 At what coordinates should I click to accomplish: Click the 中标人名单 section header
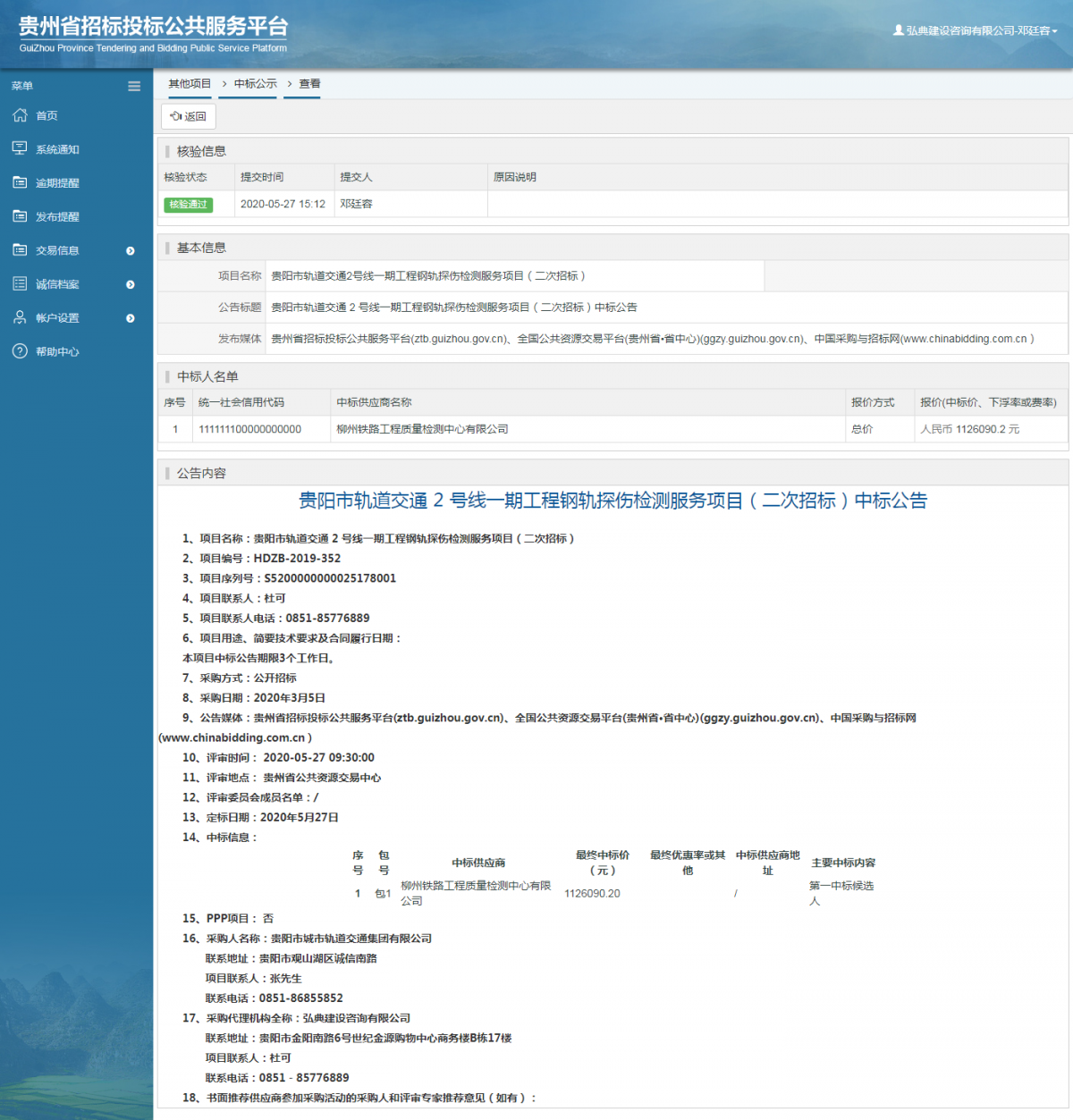click(x=207, y=376)
